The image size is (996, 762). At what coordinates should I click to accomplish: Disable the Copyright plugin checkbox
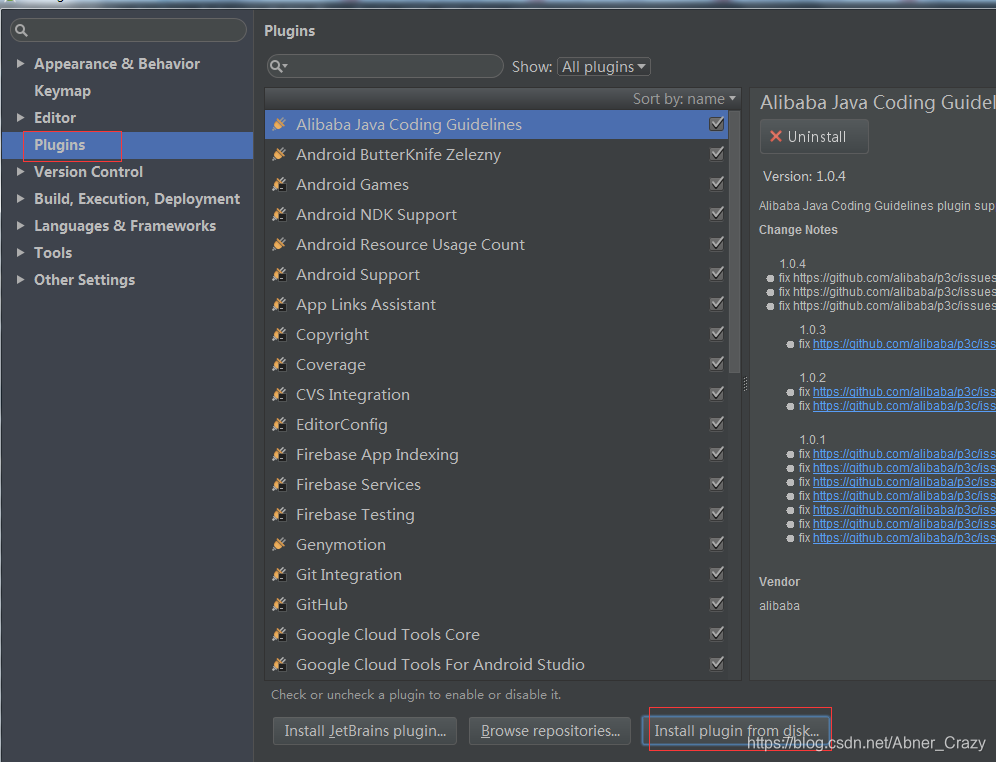[717, 333]
